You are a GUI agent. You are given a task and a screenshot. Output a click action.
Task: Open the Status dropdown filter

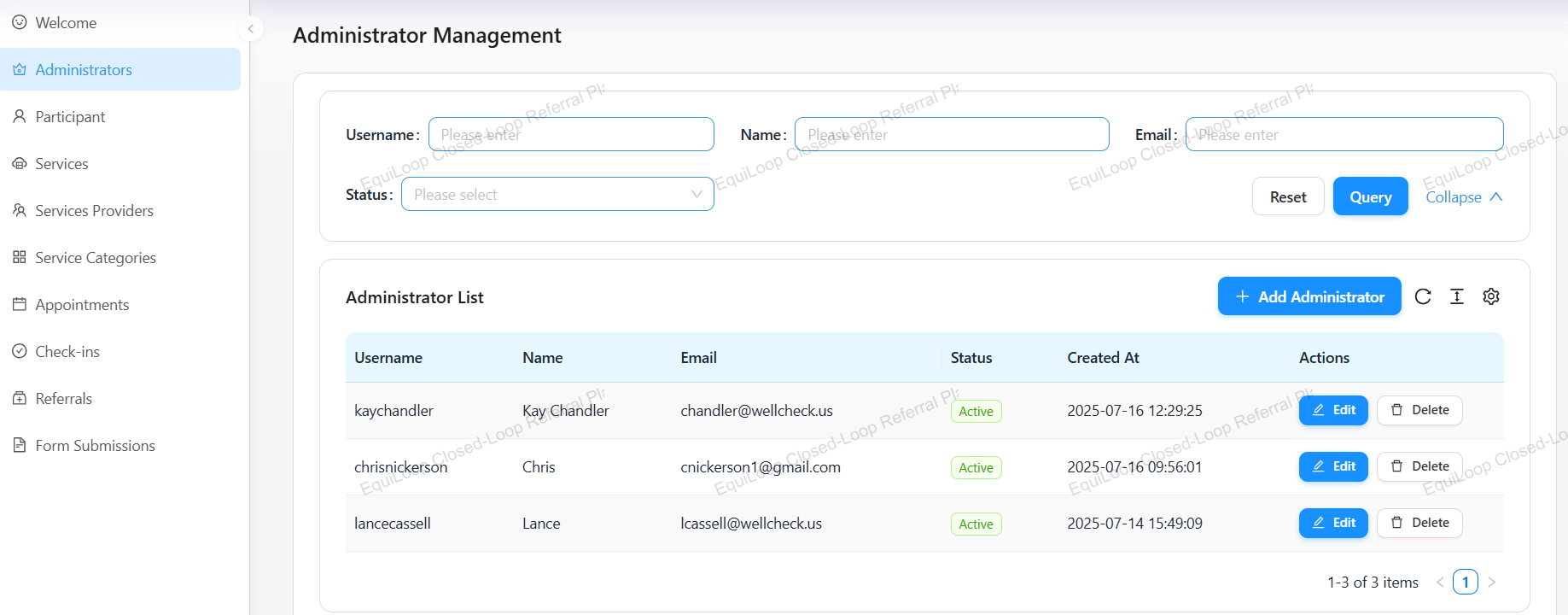[x=557, y=195]
